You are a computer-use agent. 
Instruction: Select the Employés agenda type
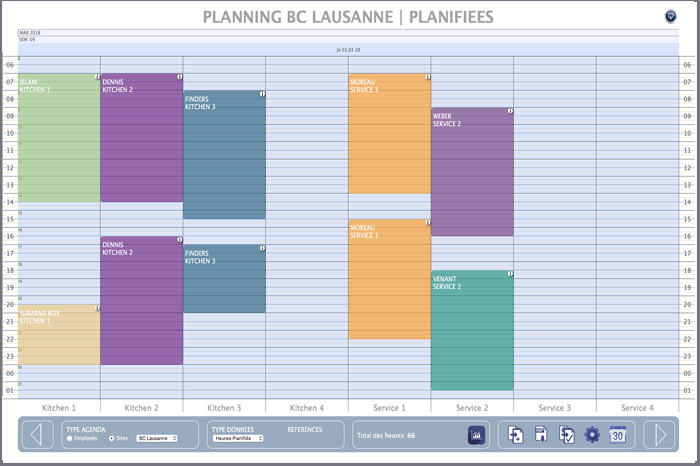[70, 438]
